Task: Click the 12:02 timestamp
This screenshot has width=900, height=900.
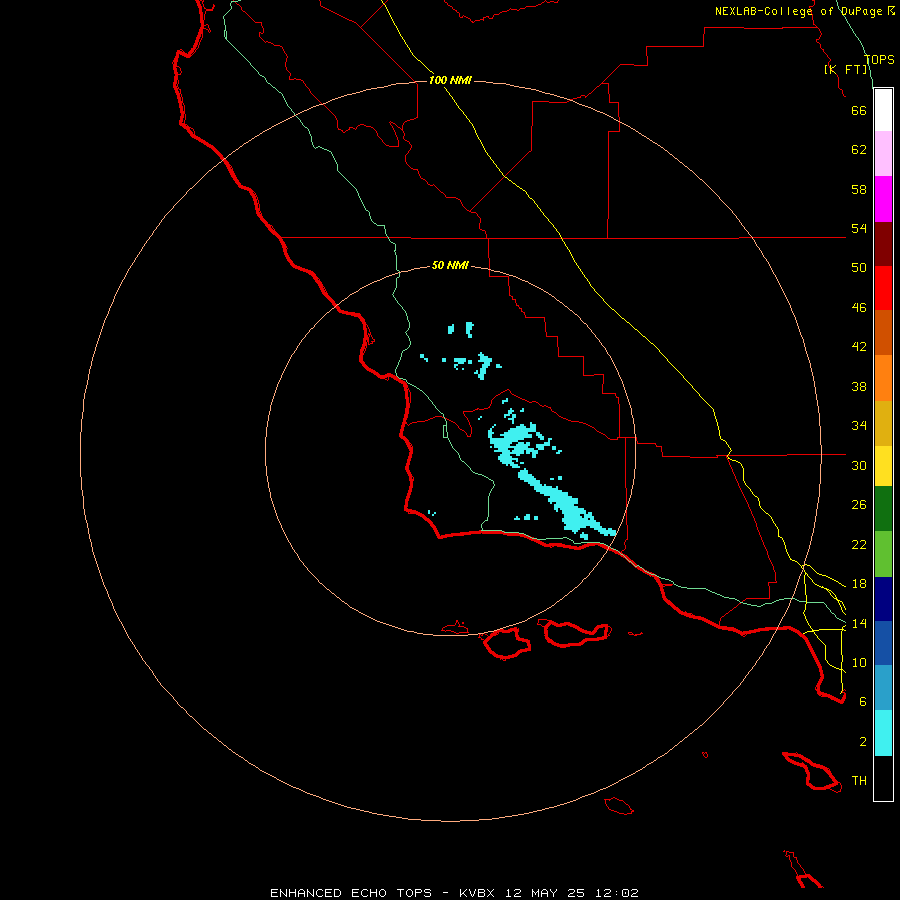Action: (x=616, y=893)
